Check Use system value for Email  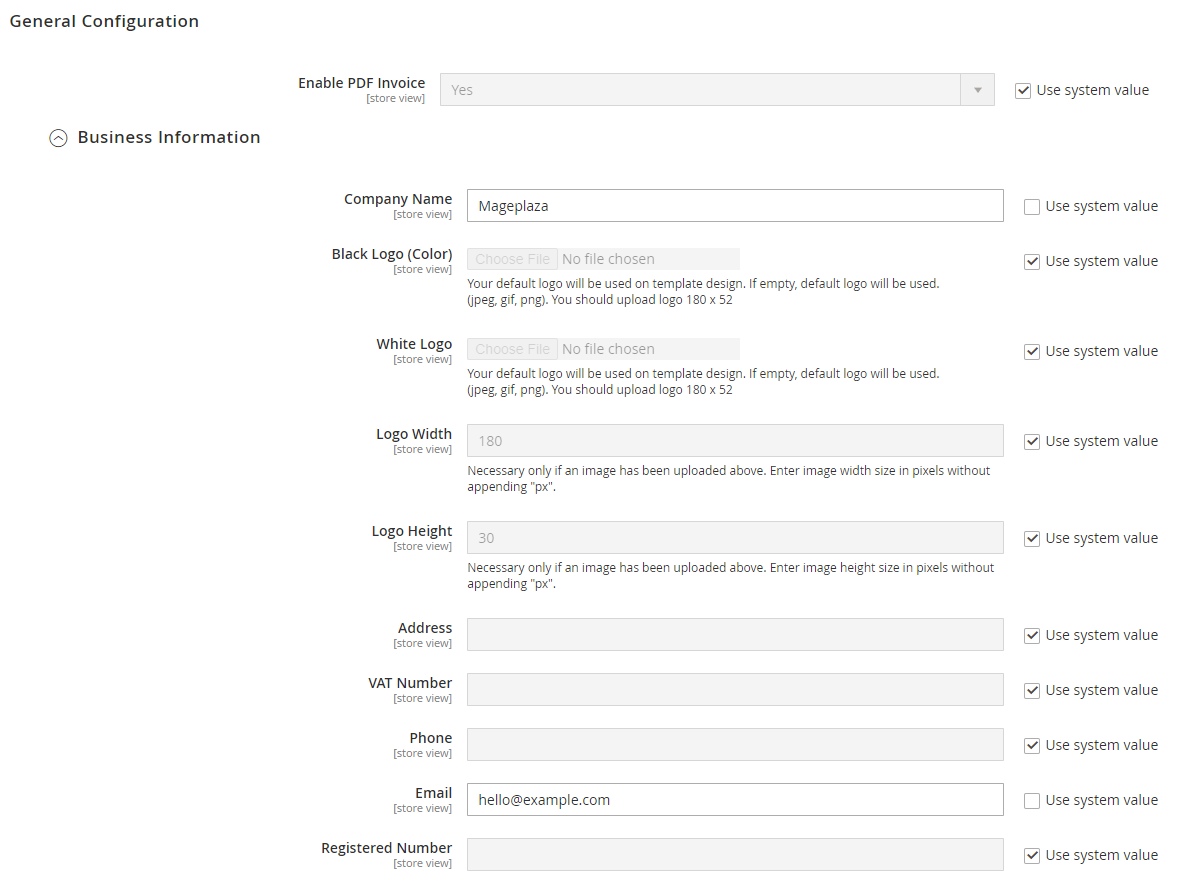1032,801
